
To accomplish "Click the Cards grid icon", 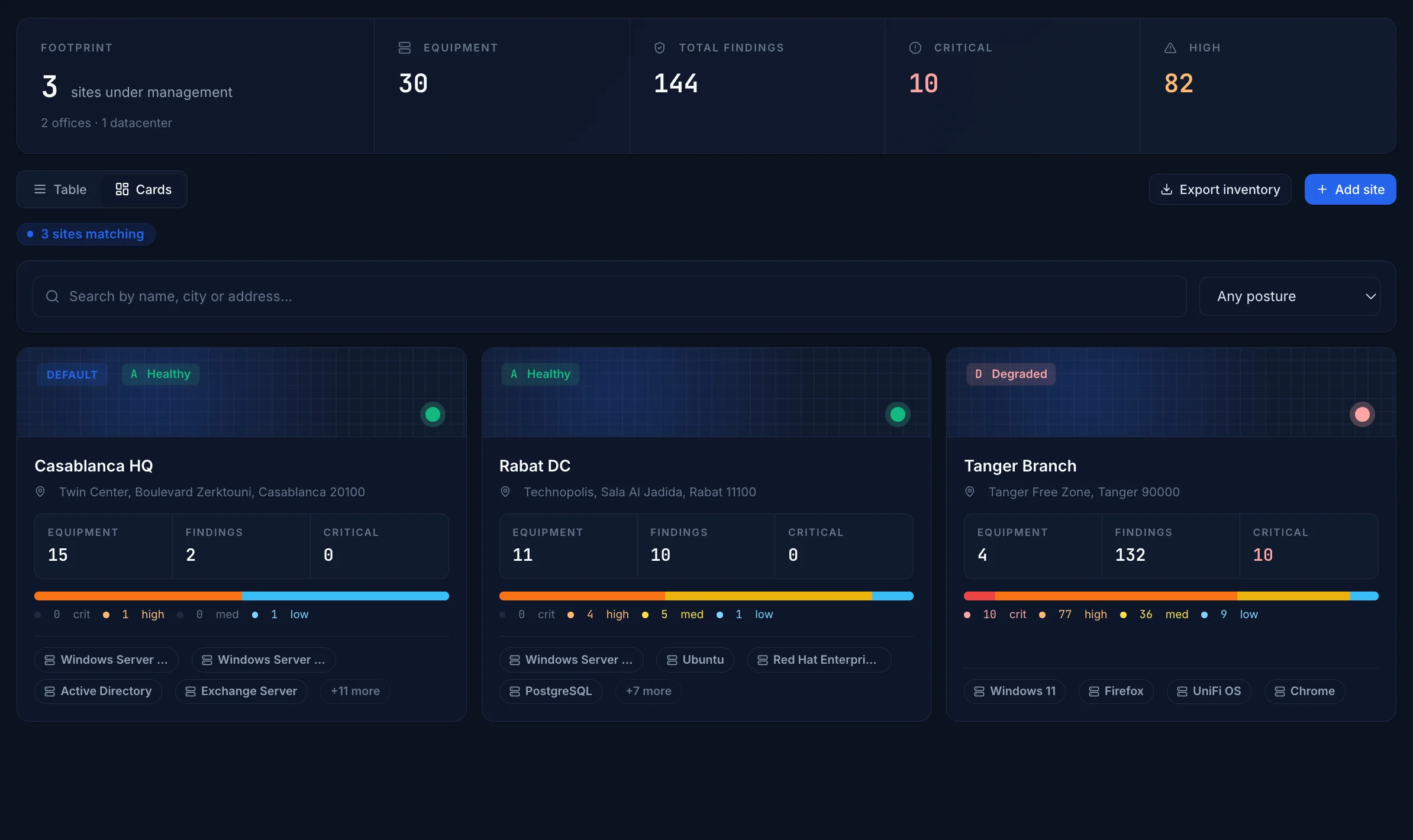I will point(122,189).
